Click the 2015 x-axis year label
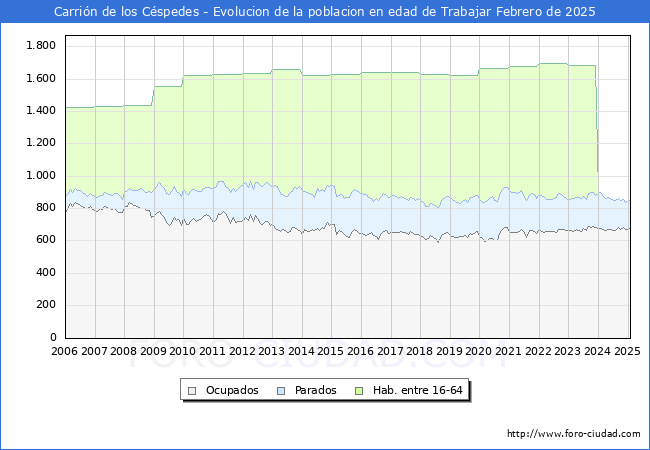 point(331,351)
